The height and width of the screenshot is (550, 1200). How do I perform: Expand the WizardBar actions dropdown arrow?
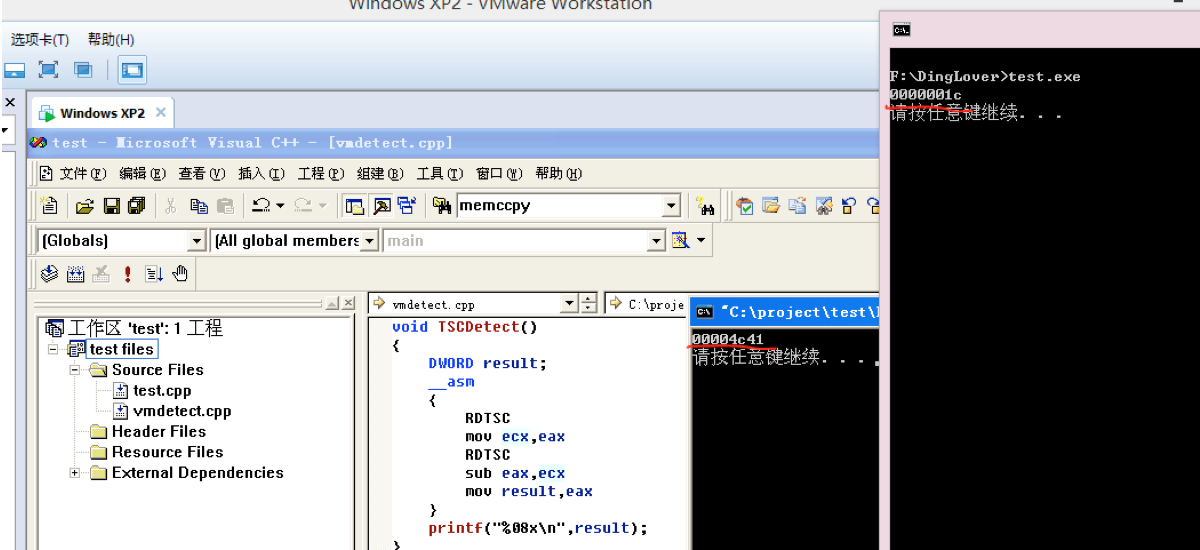pos(701,240)
